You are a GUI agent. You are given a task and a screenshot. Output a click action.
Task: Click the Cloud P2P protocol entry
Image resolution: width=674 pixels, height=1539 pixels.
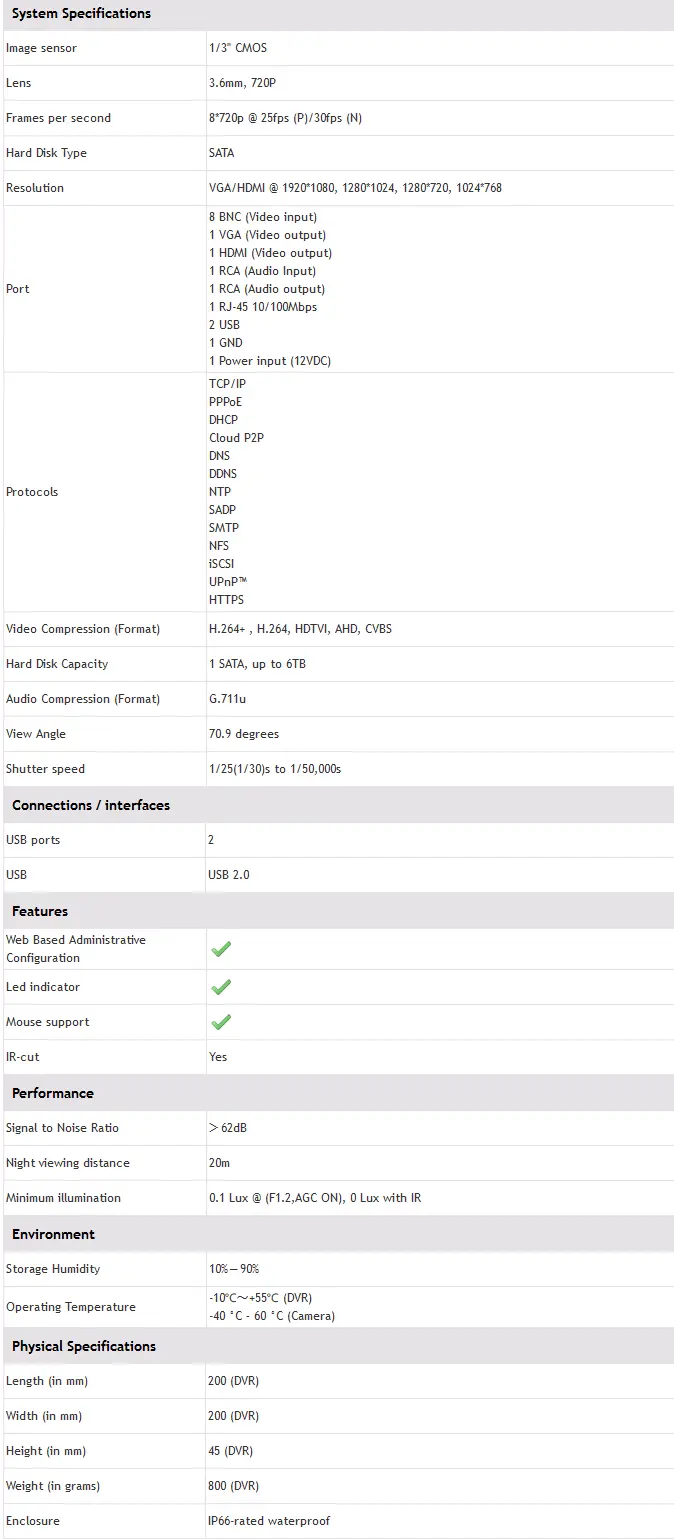click(x=236, y=438)
